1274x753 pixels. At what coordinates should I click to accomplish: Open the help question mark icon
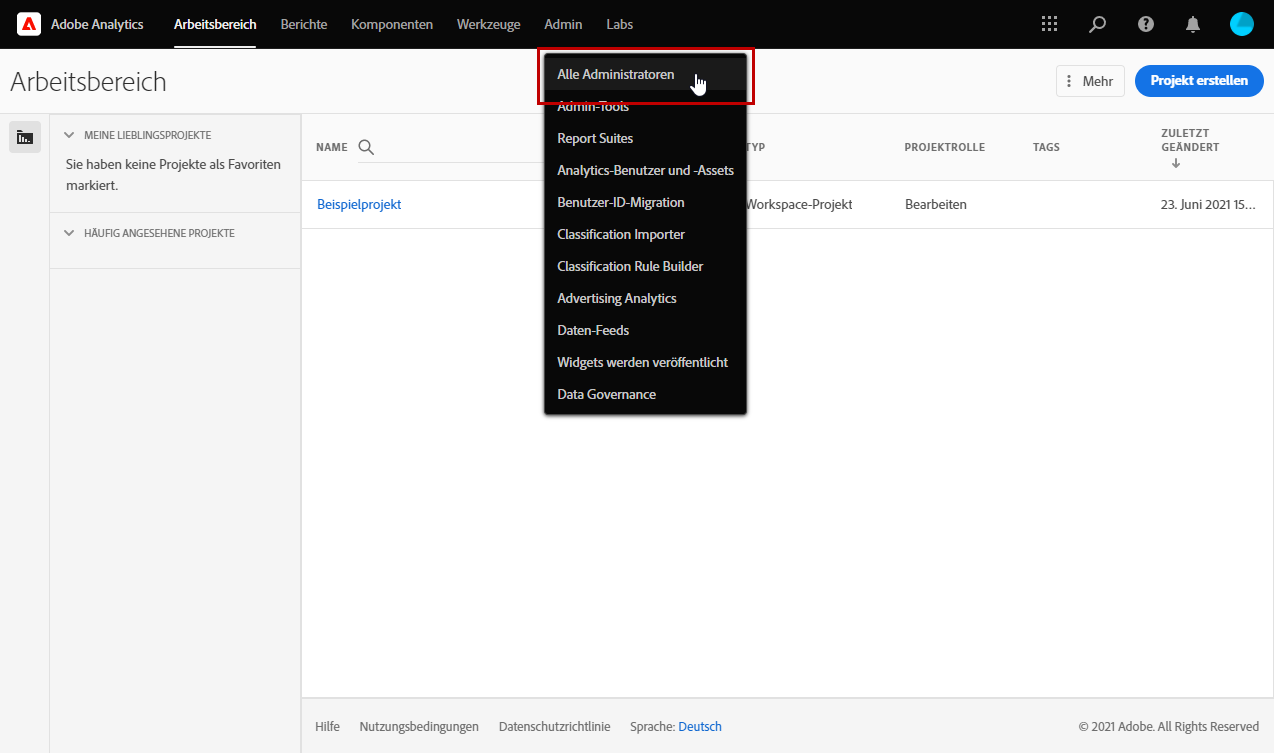point(1146,24)
